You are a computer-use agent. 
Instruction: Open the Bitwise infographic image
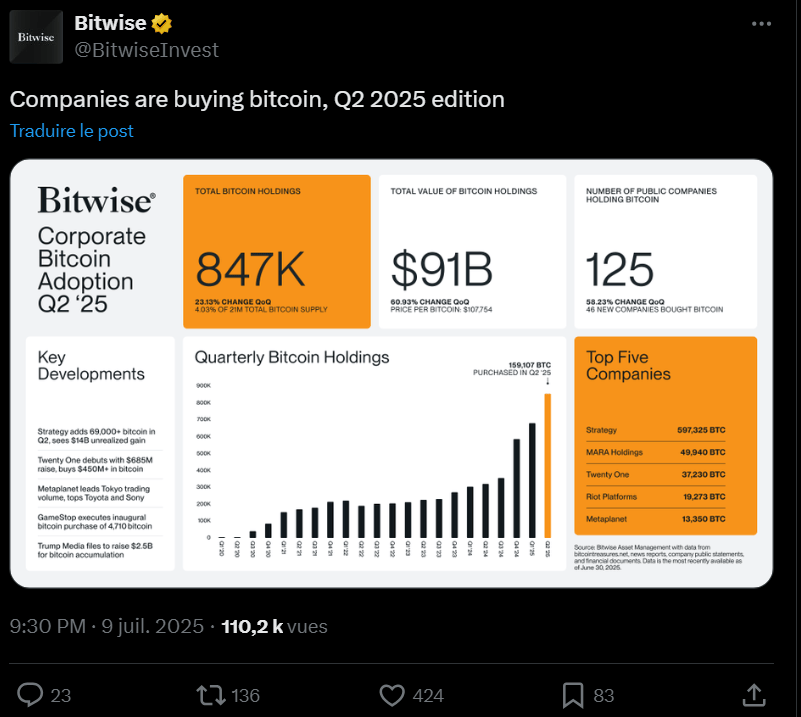click(x=391, y=373)
